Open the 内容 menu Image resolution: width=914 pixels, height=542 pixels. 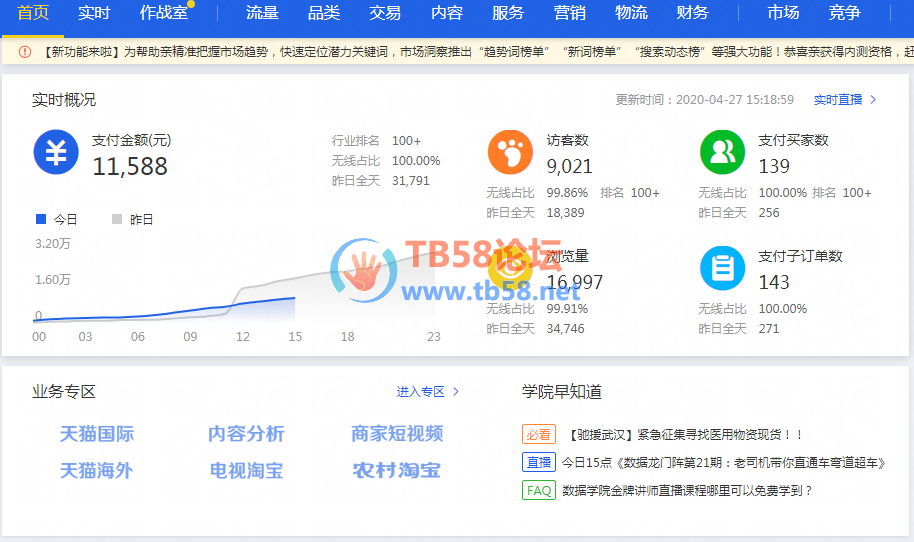(x=447, y=12)
